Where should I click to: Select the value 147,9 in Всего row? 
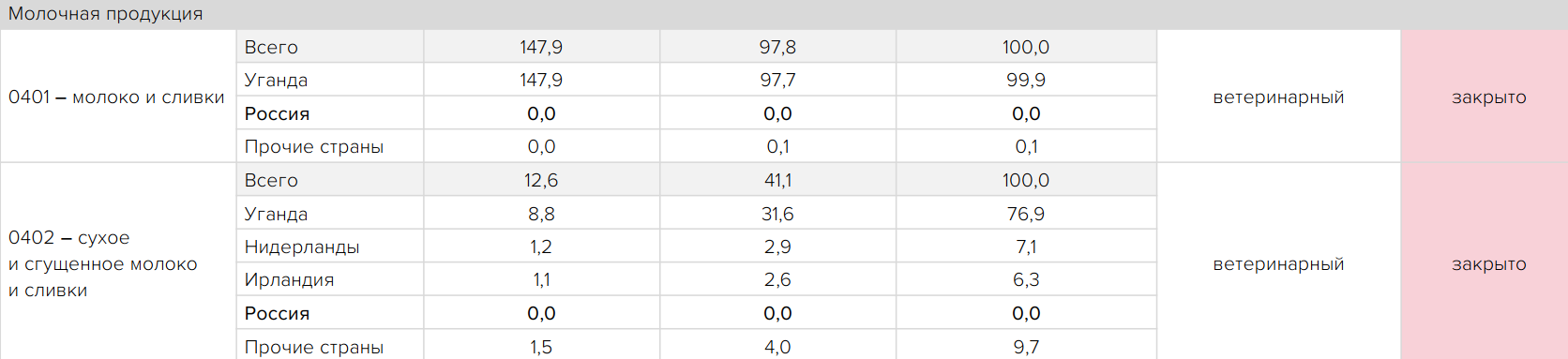[541, 47]
